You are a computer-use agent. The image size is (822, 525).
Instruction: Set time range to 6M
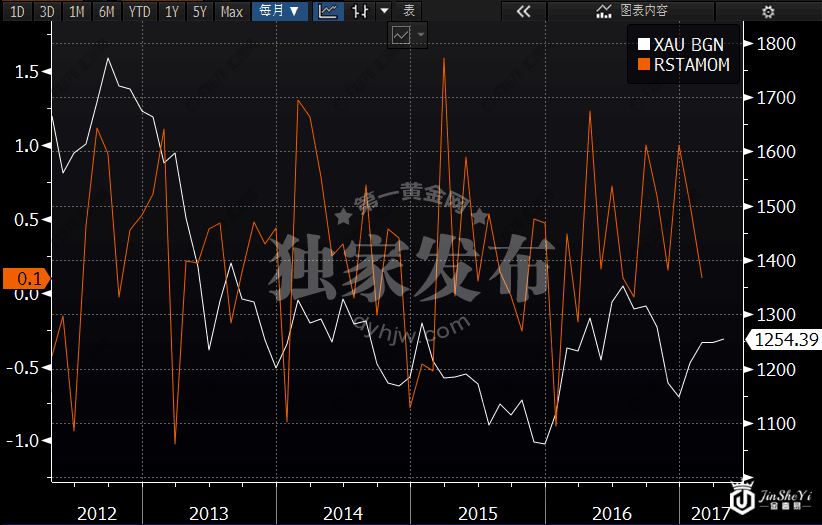[x=106, y=12]
